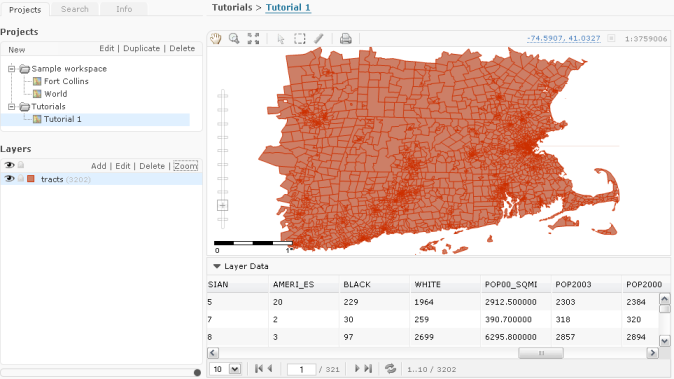Click the zoom-in plus on map slider
The width and height of the screenshot is (674, 379).
(x=222, y=205)
